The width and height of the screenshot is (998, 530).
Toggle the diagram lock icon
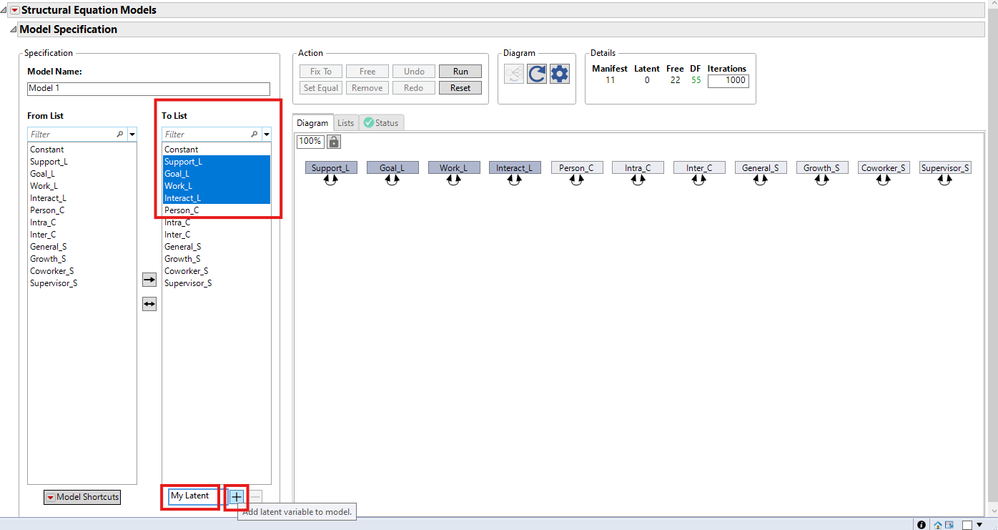pos(334,141)
